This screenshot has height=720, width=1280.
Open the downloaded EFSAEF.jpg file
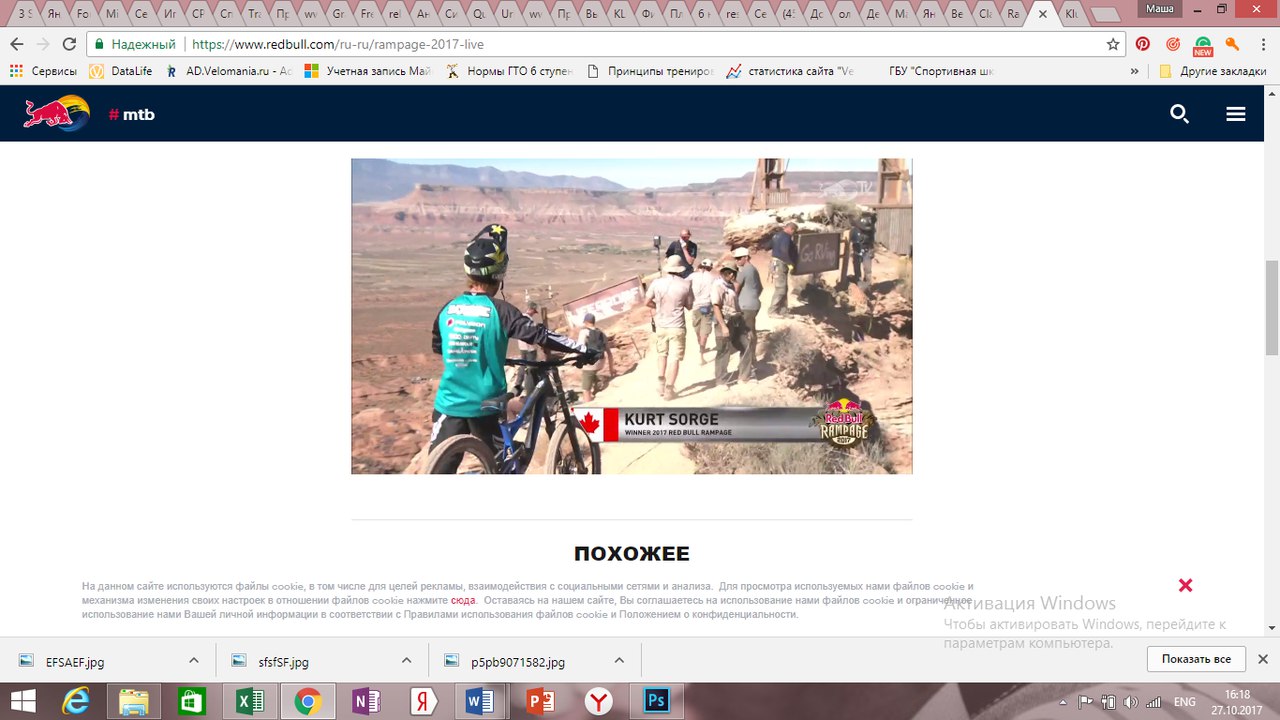point(75,661)
